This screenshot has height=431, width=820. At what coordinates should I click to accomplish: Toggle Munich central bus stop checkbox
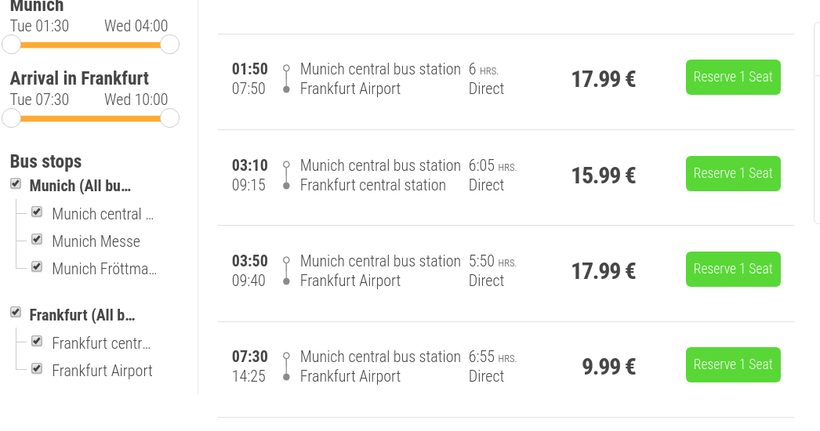[x=37, y=212]
